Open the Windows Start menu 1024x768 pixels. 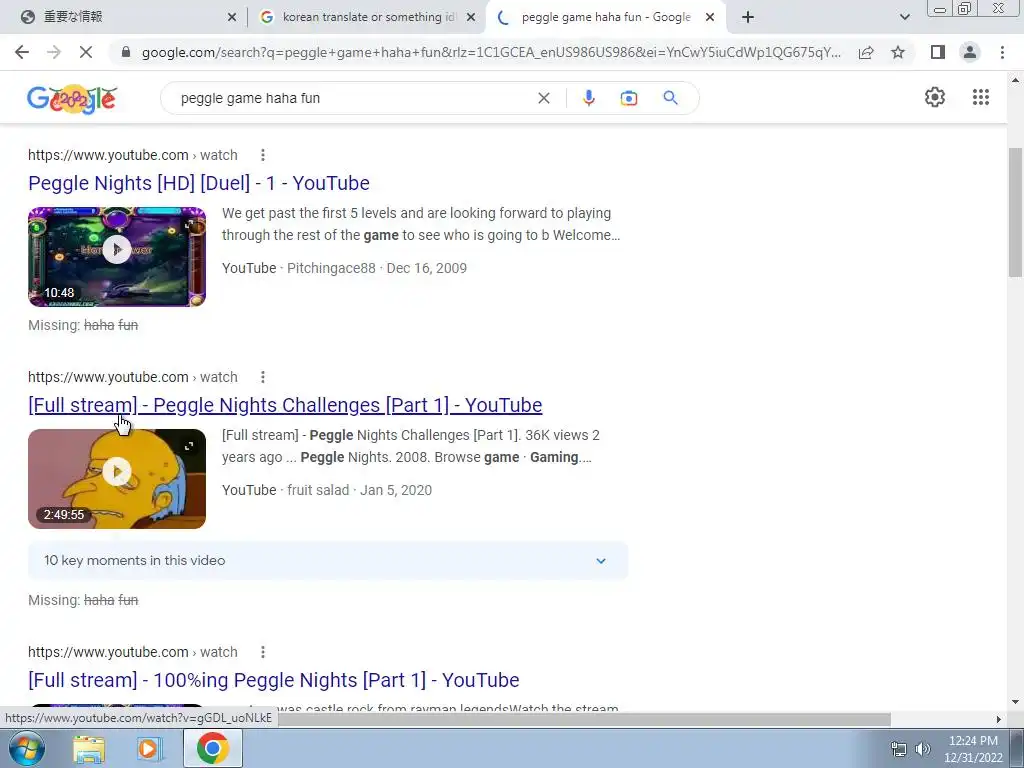(27, 748)
